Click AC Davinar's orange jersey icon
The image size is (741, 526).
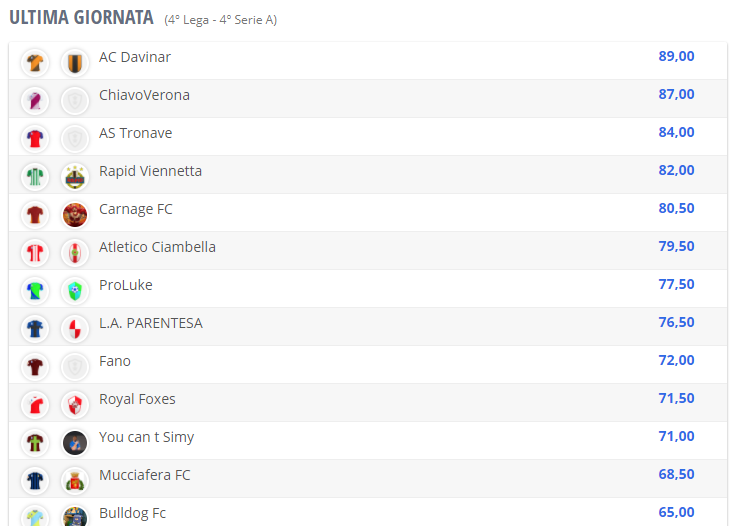pos(35,63)
